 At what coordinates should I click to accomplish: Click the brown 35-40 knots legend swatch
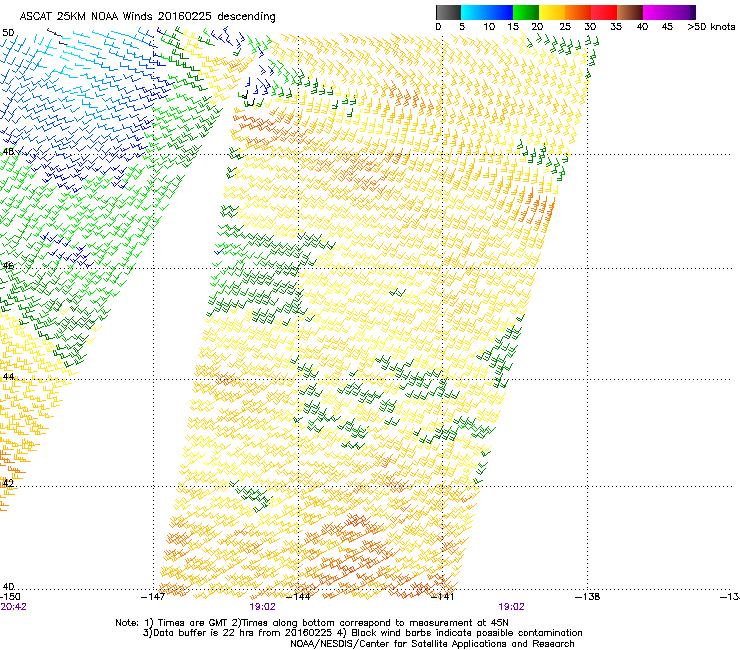(630, 12)
